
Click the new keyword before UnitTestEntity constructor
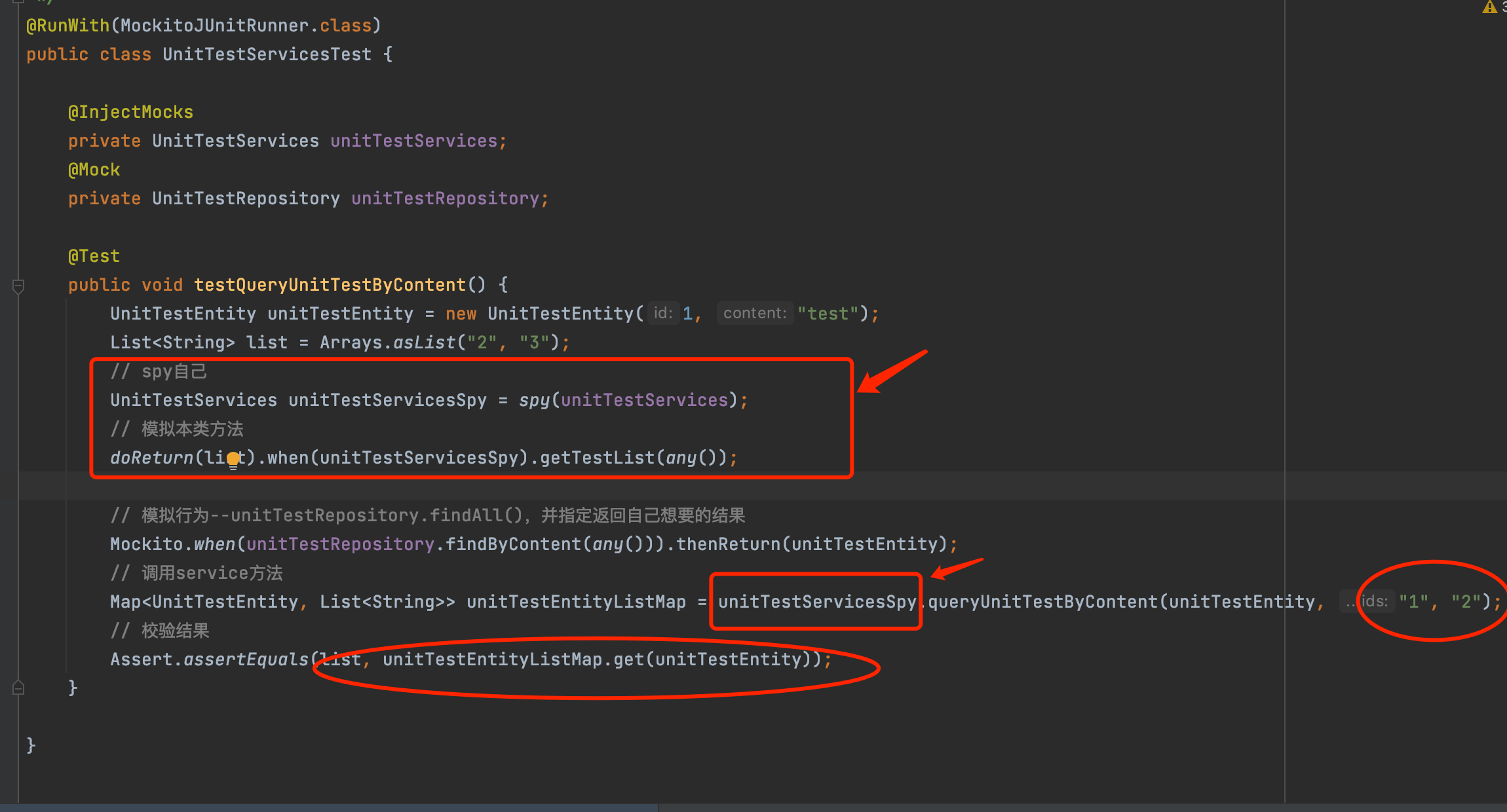(461, 314)
